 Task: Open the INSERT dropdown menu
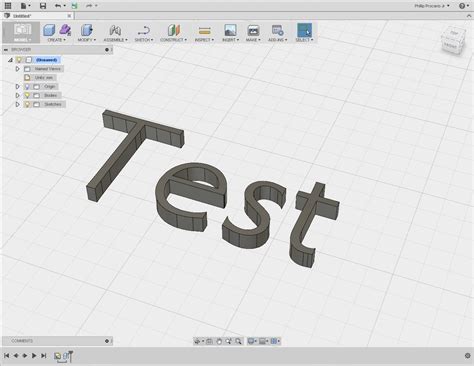230,40
